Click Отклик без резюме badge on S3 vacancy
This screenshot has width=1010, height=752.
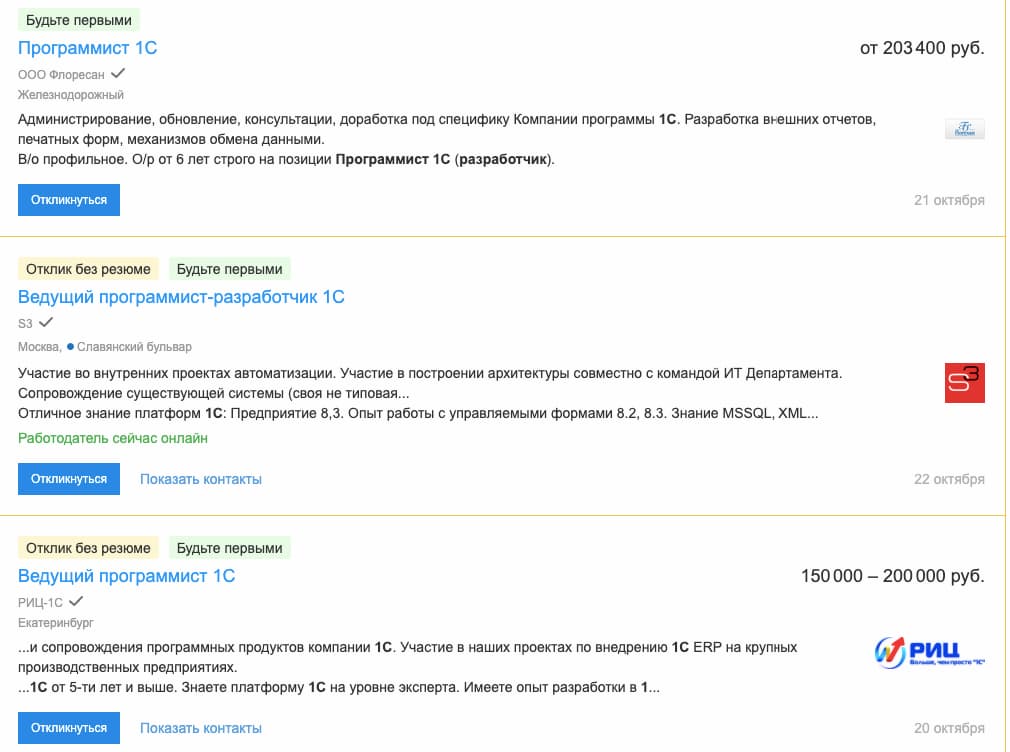pyautogui.click(x=88, y=269)
